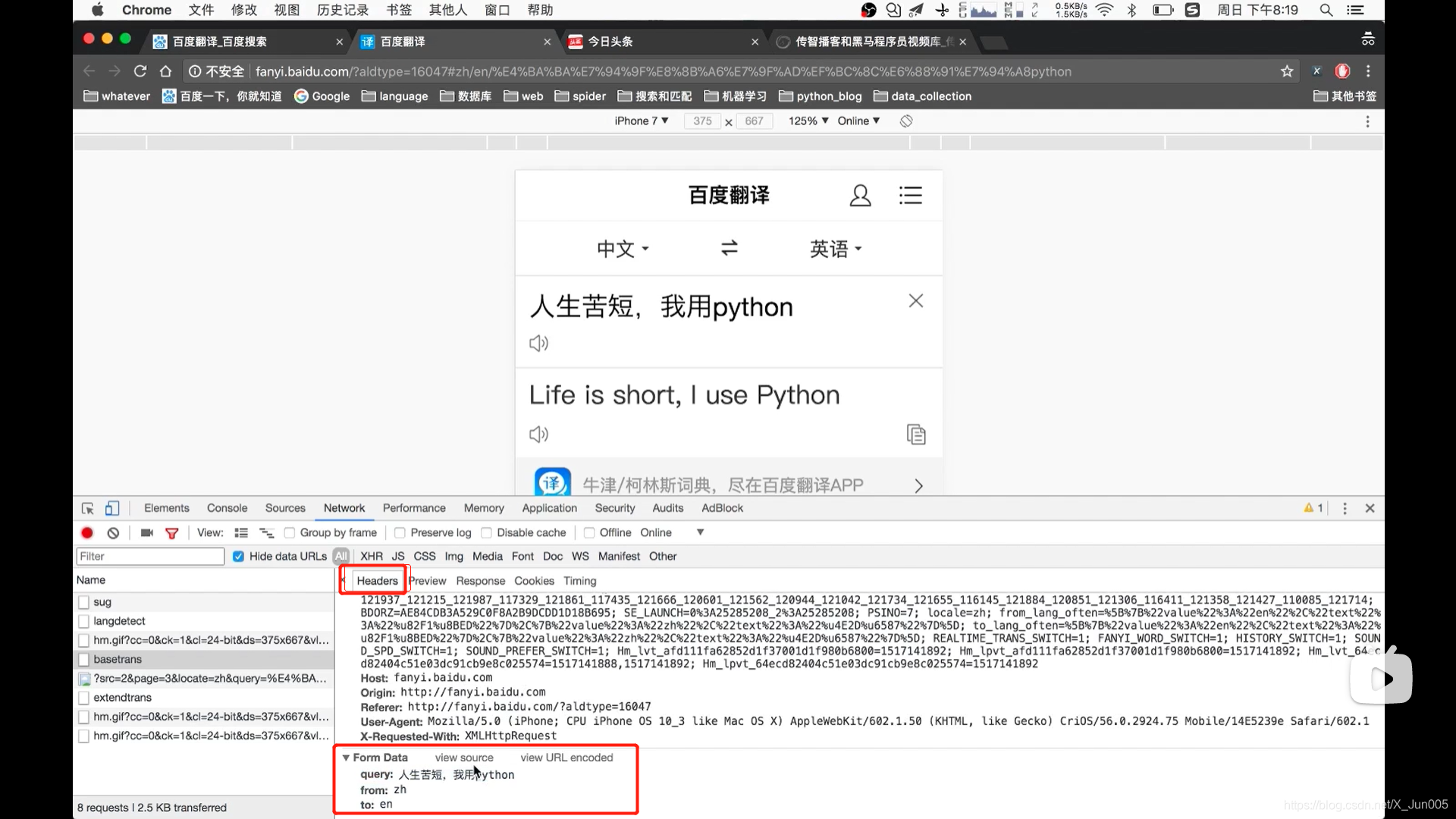Image resolution: width=1456 pixels, height=819 pixels.
Task: Click the Chrome address bar URL
Action: click(663, 71)
